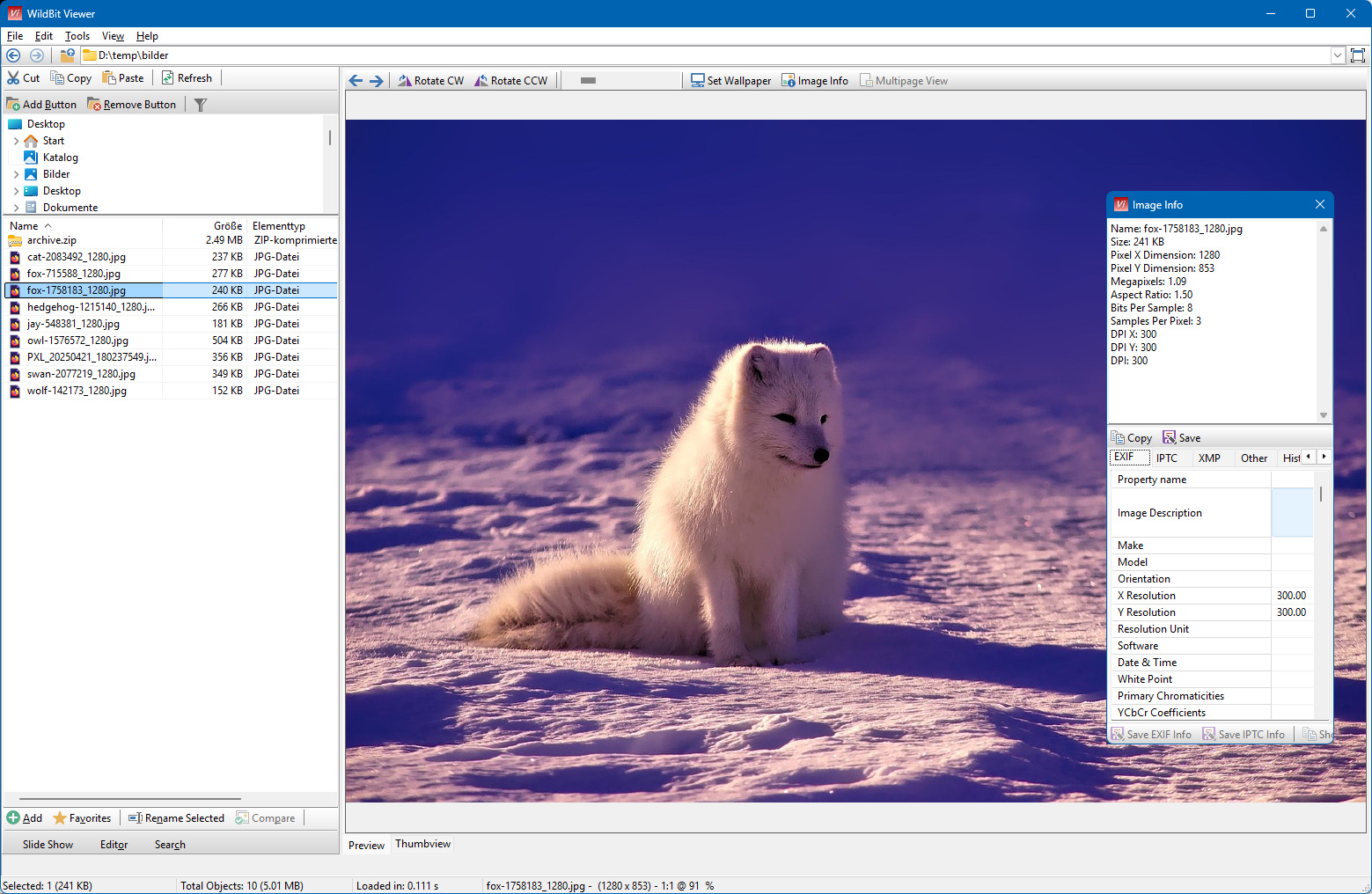Screen dimensions: 1372x894
Task: Go to next image with right arrow
Action: point(377,81)
